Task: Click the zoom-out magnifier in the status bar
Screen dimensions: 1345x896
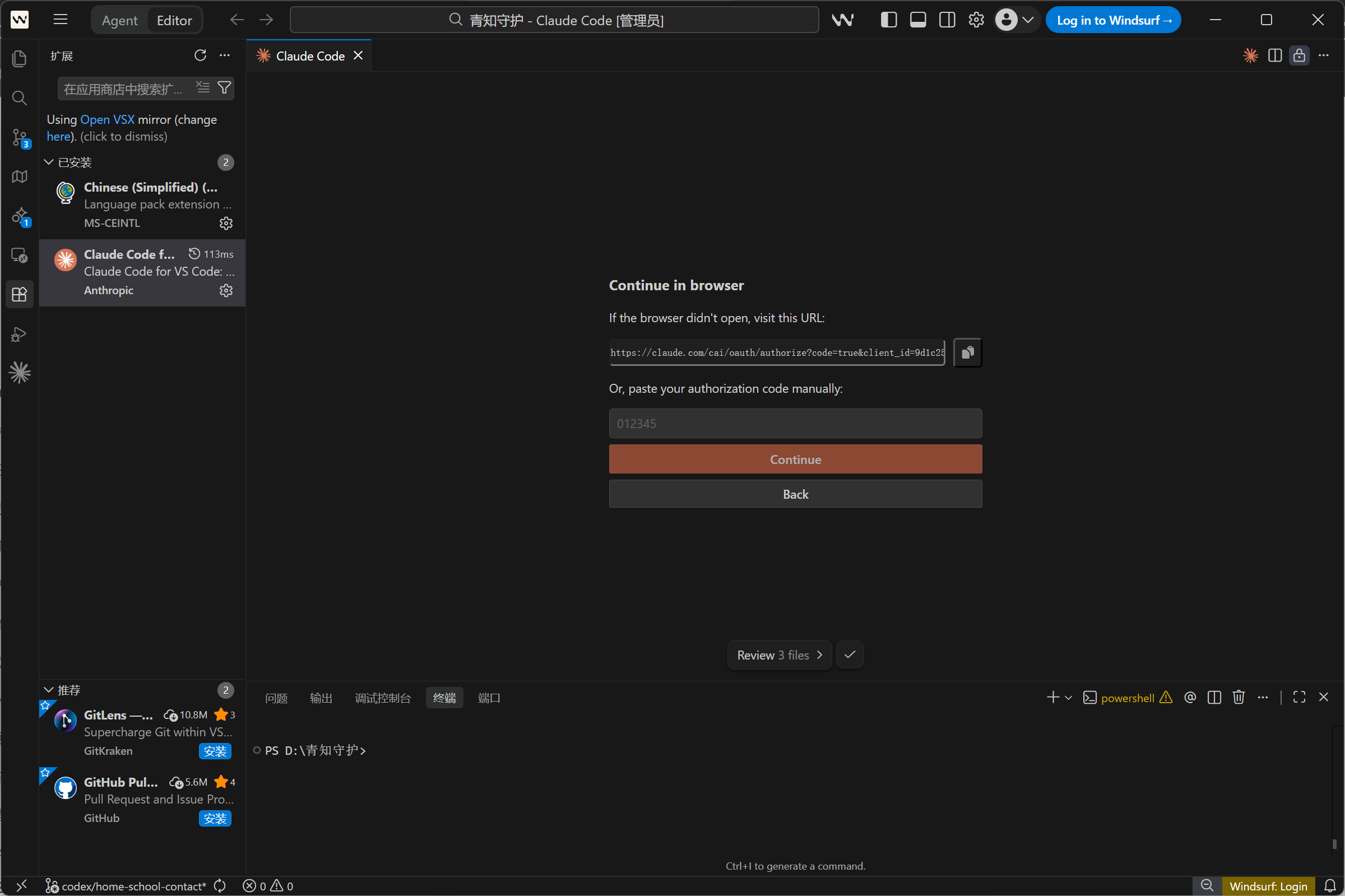Action: (x=1207, y=886)
